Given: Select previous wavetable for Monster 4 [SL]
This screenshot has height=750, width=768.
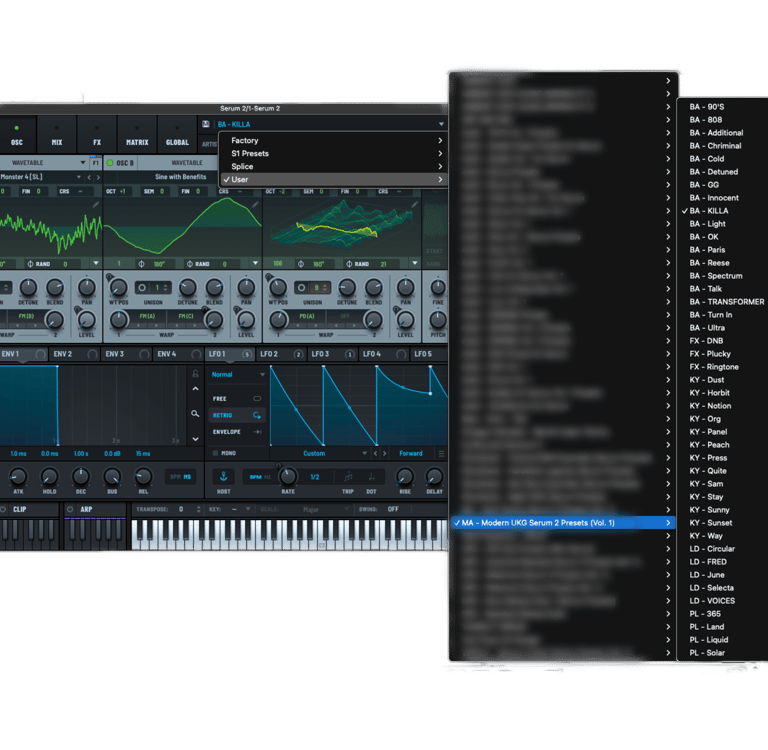Looking at the screenshot, I should 89,177.
